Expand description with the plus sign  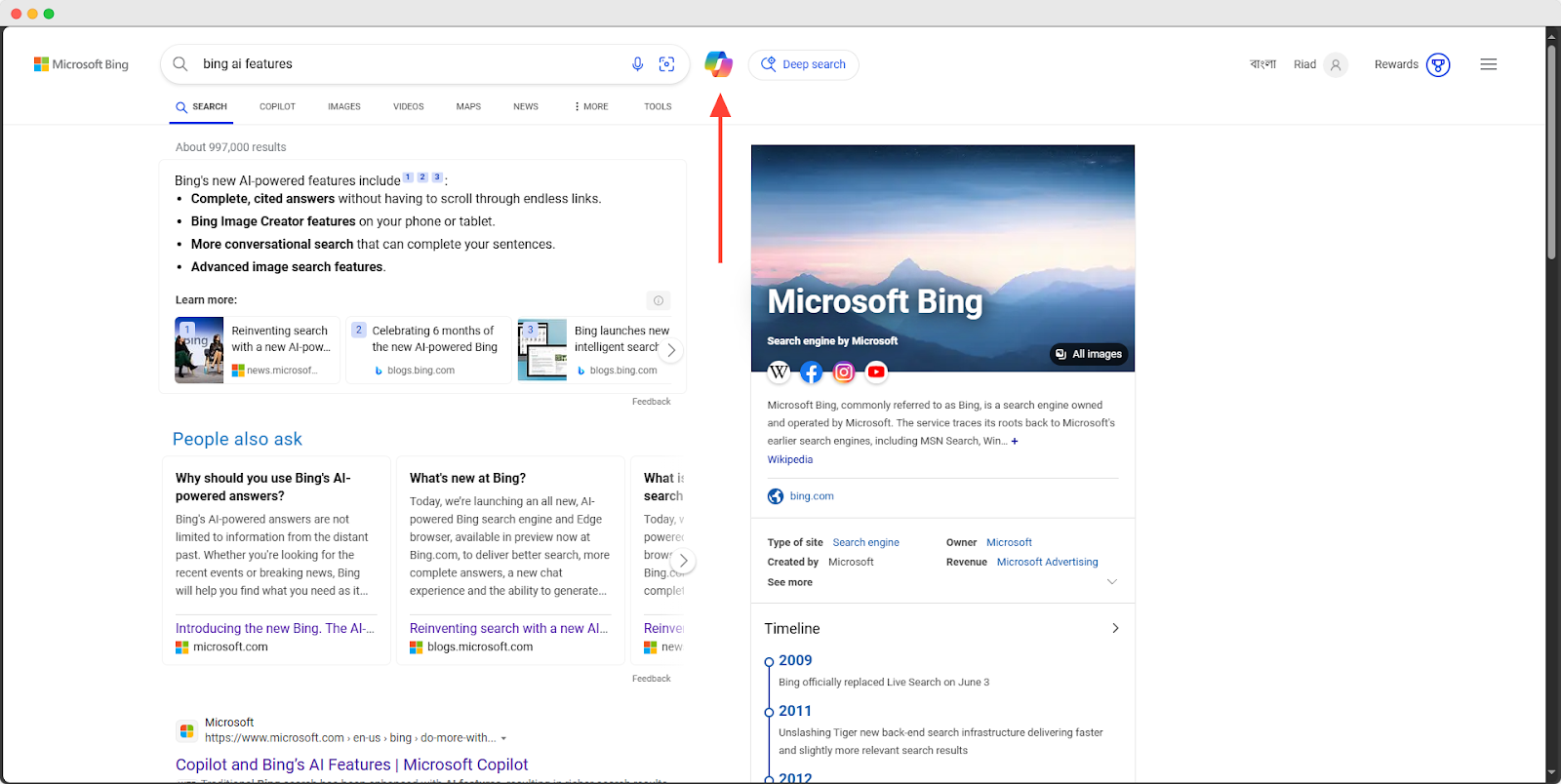pyautogui.click(x=1015, y=441)
